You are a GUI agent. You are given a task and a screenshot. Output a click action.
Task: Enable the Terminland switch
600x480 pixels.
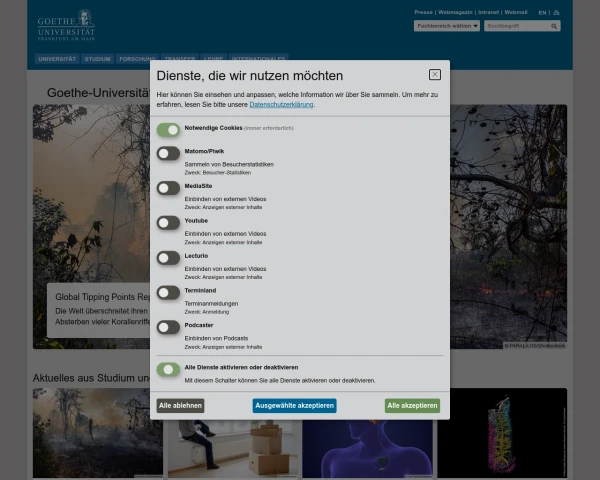pyautogui.click(x=168, y=292)
